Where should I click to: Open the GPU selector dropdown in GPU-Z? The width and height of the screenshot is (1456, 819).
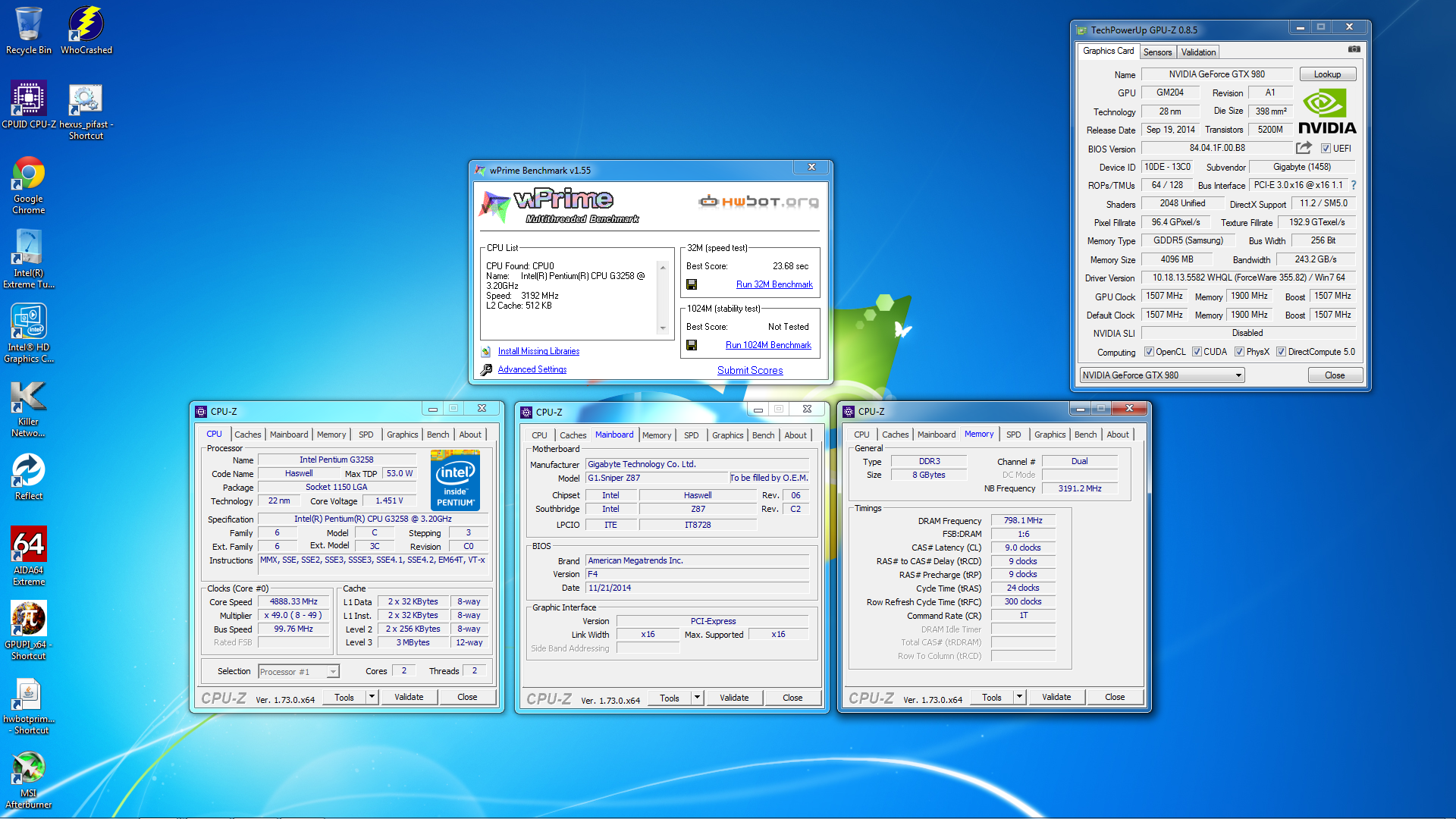coord(1163,375)
